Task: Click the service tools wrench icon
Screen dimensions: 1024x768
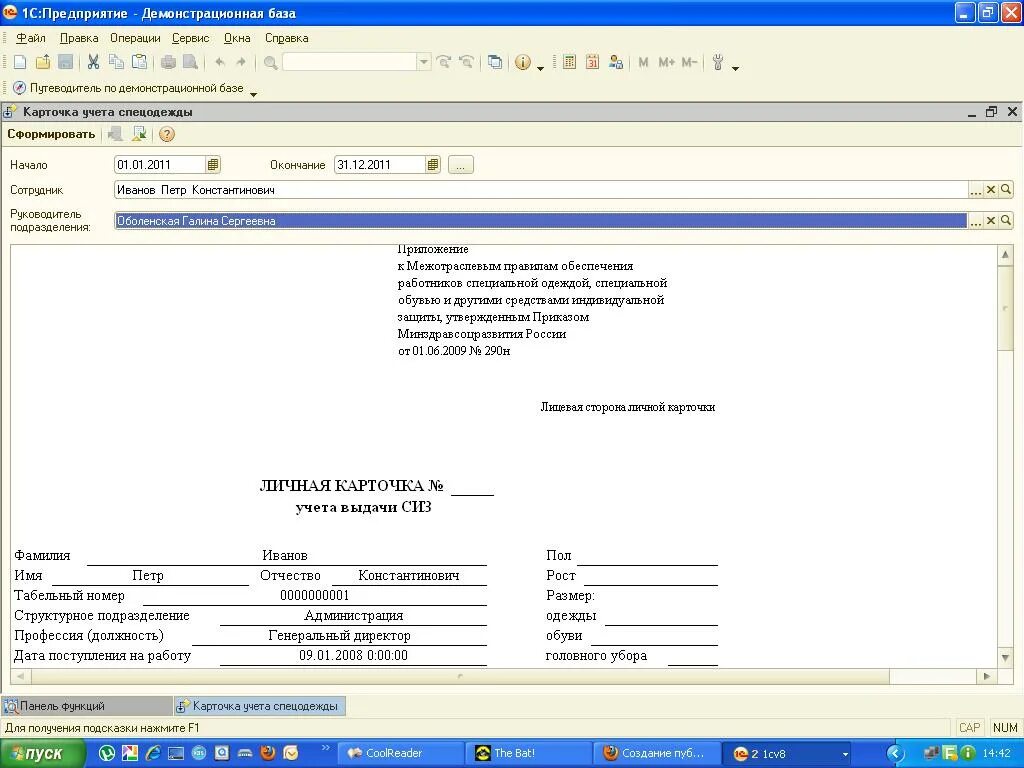Action: coord(718,62)
